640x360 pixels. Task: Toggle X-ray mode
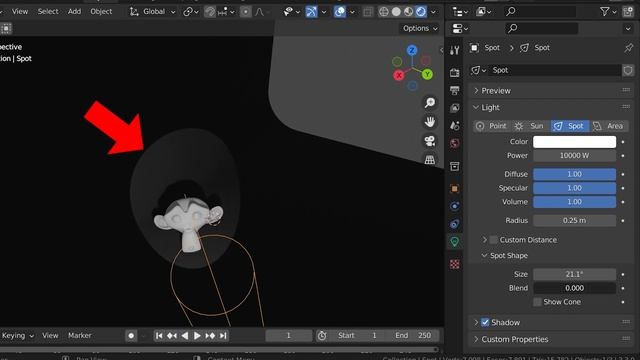point(368,12)
